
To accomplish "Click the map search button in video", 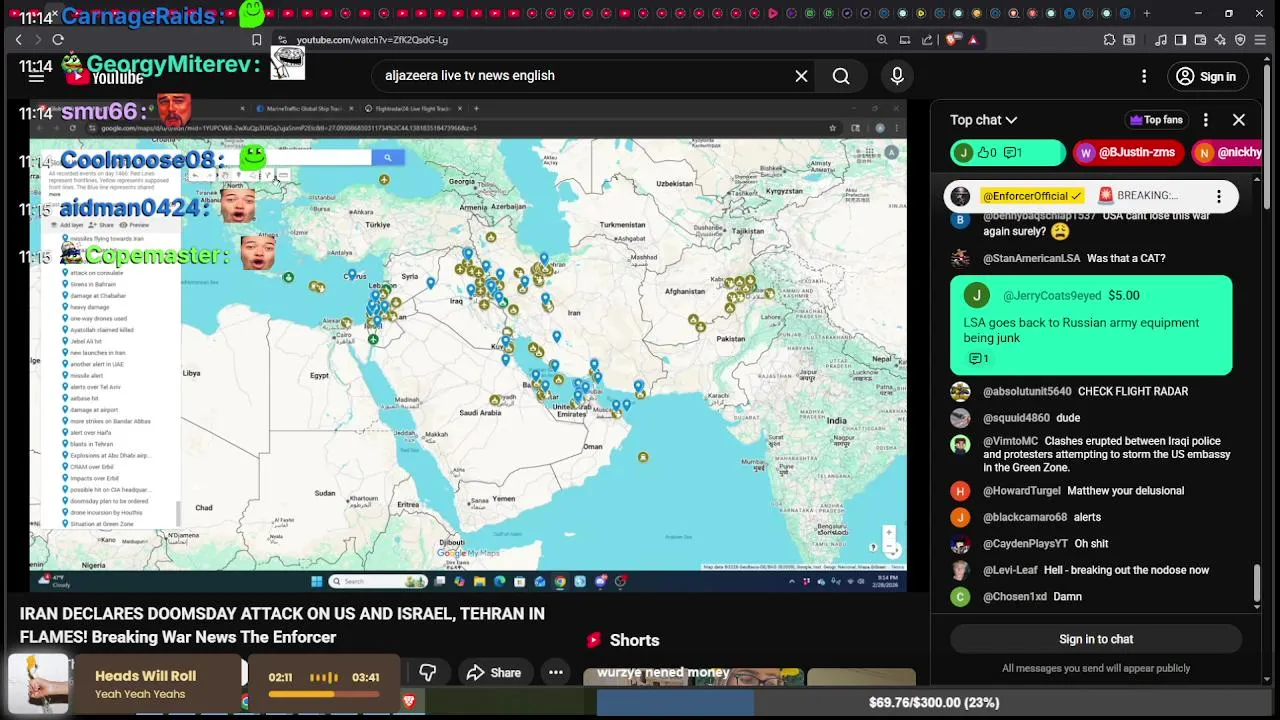I will coord(388,157).
